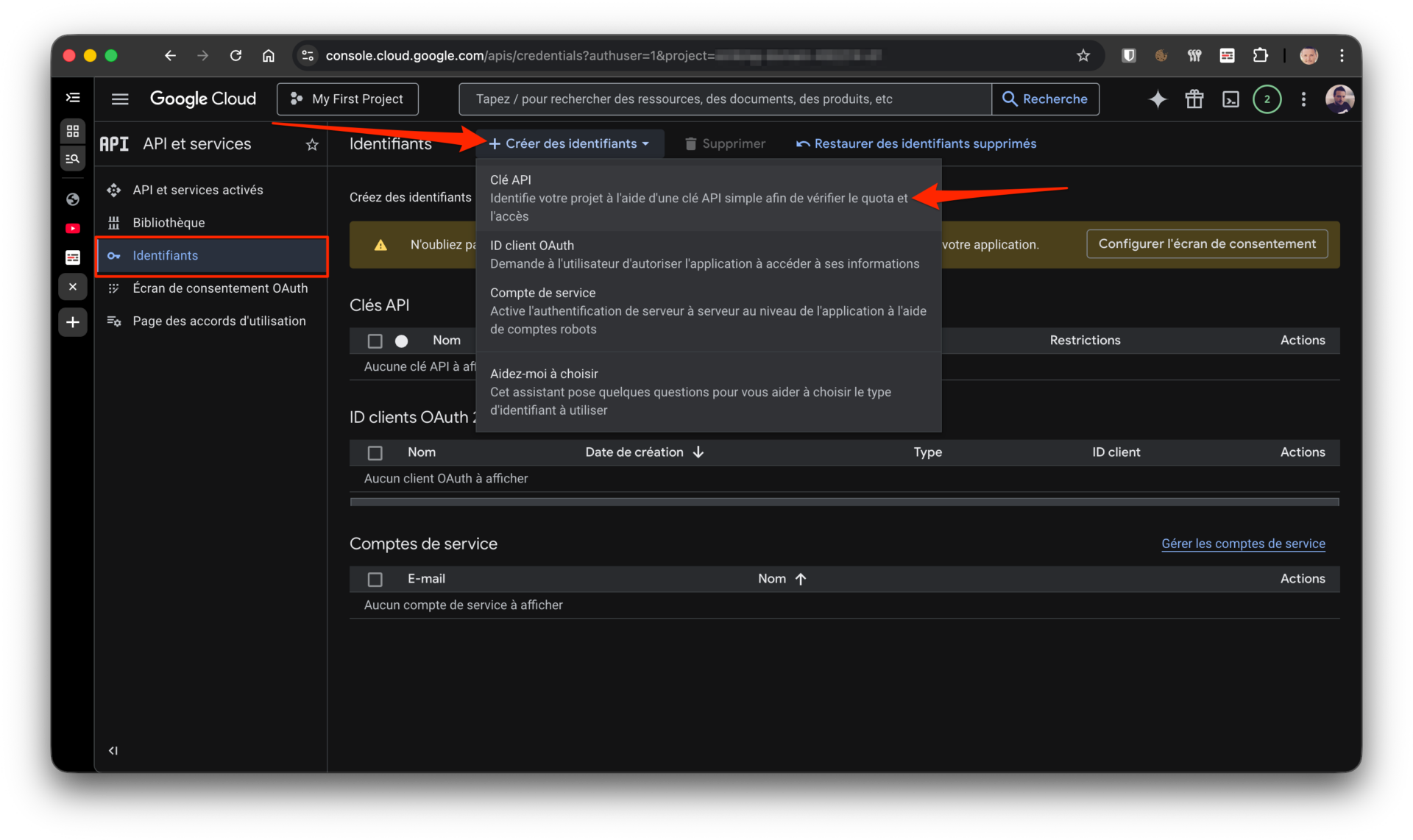Image resolution: width=1413 pixels, height=840 pixels.
Task: Tick ID clients OAuth select-all checkbox
Action: (x=375, y=452)
